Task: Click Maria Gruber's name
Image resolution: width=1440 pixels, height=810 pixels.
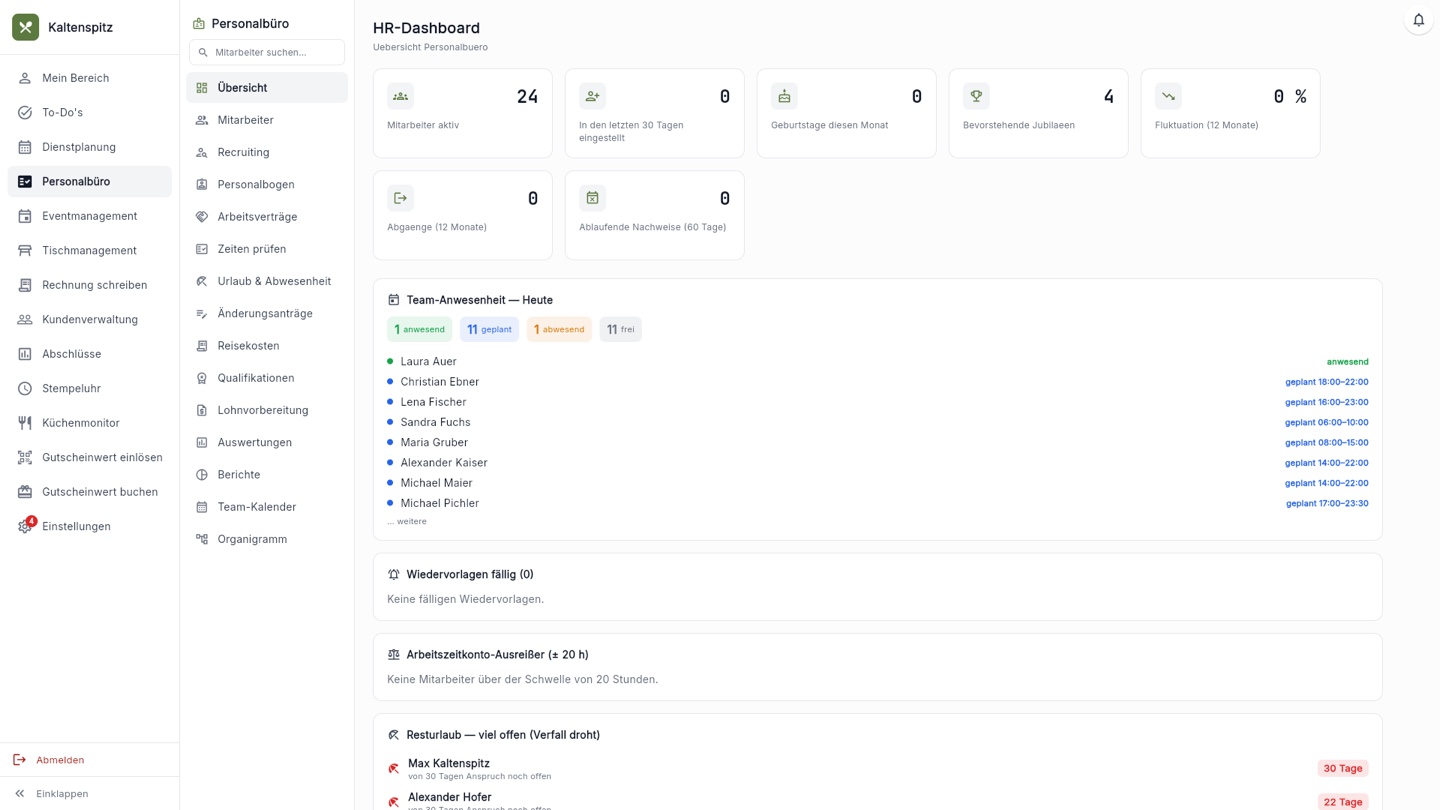Action: click(x=434, y=442)
